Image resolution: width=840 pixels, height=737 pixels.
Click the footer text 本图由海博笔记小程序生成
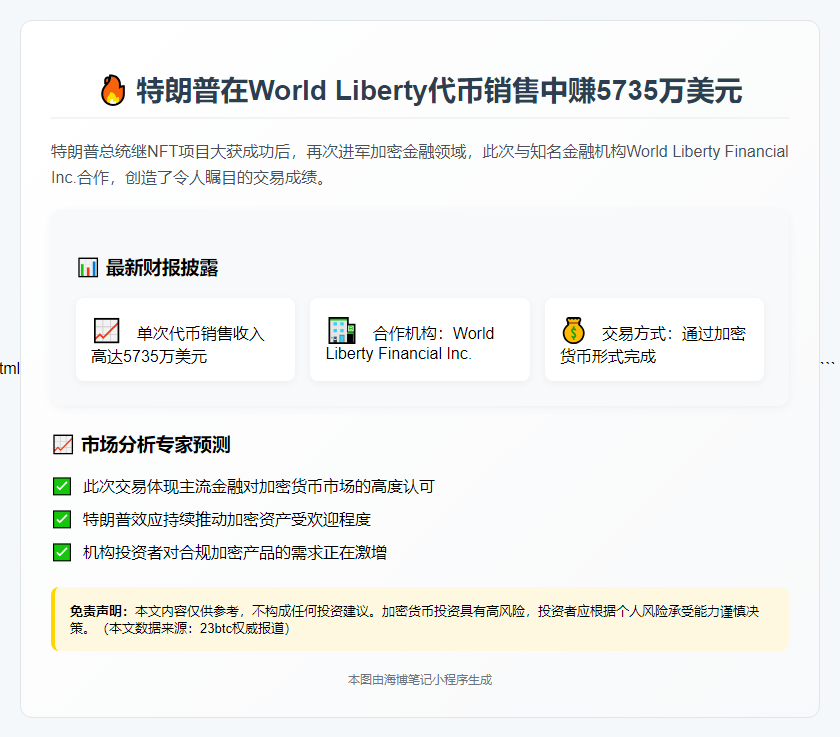[x=420, y=680]
